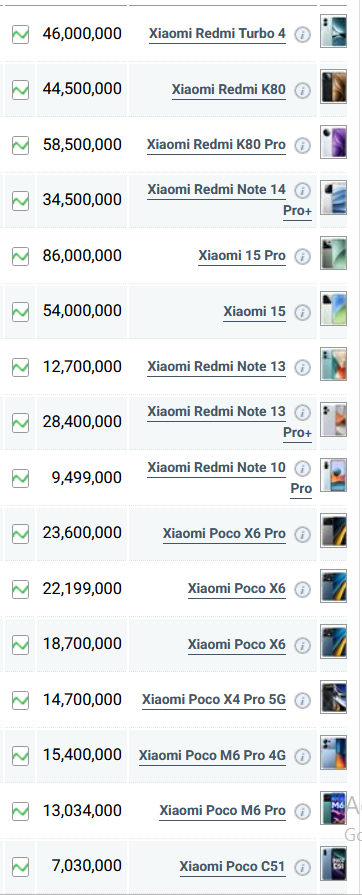
Task: View price chart for Xiaomi Poco M6 Pro 4G
Action: 21,756
